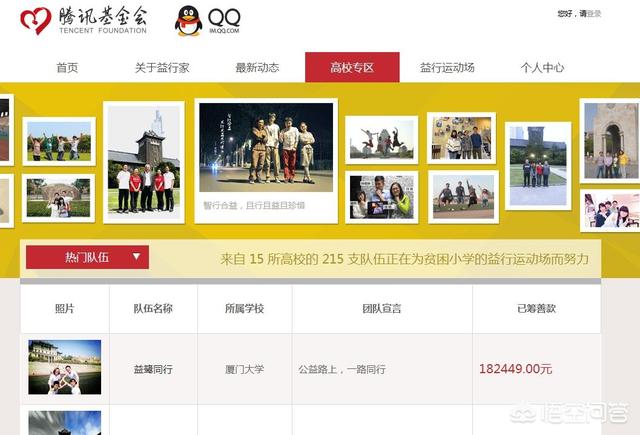Open the 益行运动场 tab

(447, 67)
